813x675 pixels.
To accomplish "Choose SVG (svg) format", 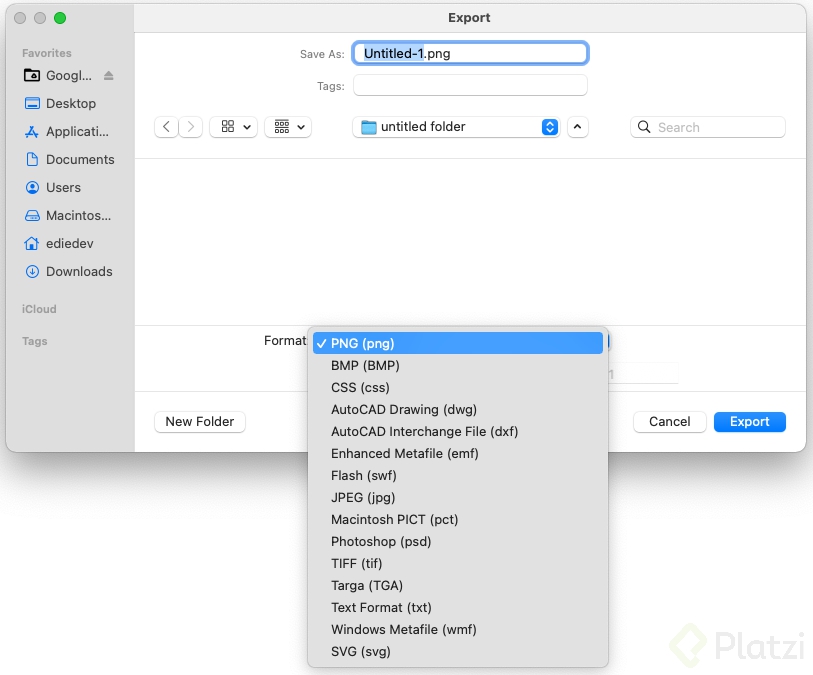I will (x=458, y=652).
